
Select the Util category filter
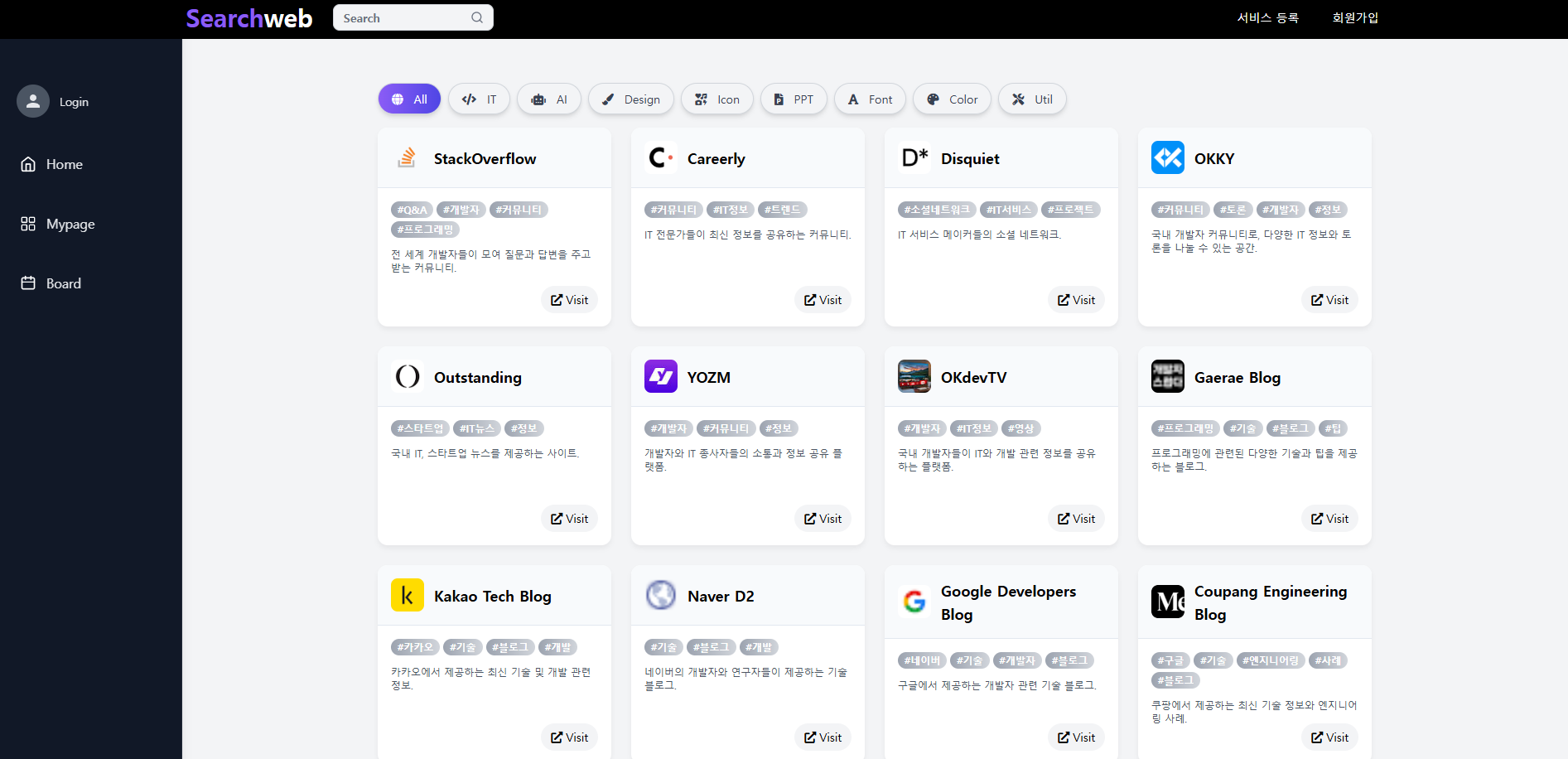1032,99
